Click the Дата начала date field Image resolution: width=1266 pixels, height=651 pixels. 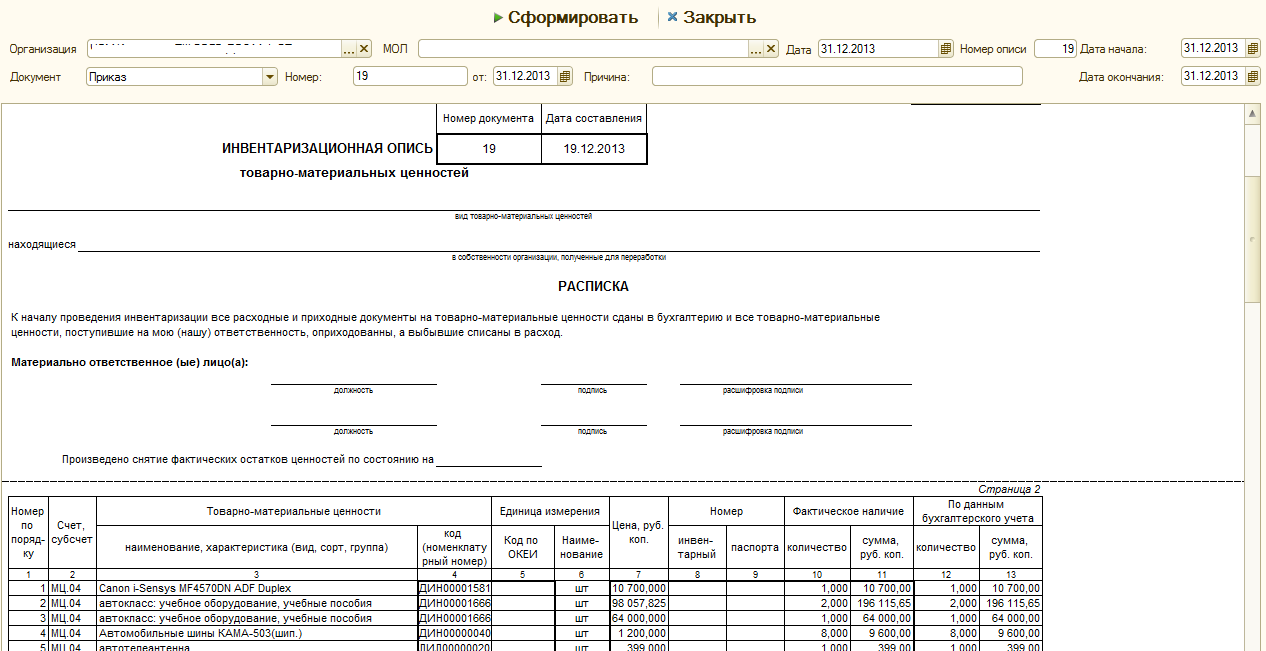click(x=1213, y=48)
